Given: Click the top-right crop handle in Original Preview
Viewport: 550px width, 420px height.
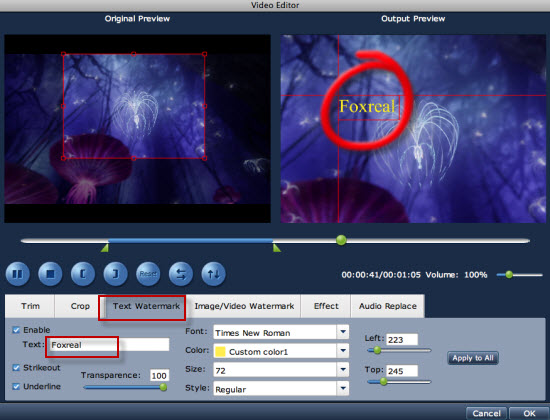Looking at the screenshot, I should (204, 54).
